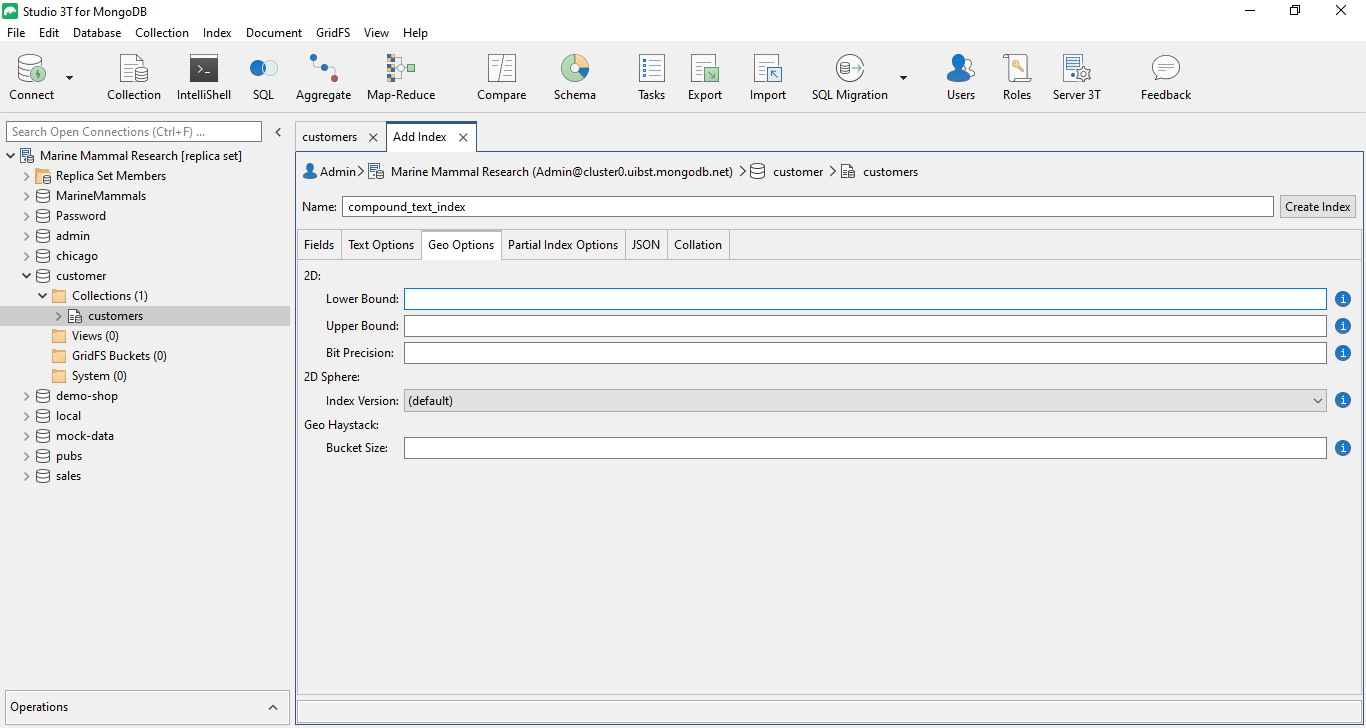
Task: Launch the Aggregate editor
Action: click(x=323, y=75)
